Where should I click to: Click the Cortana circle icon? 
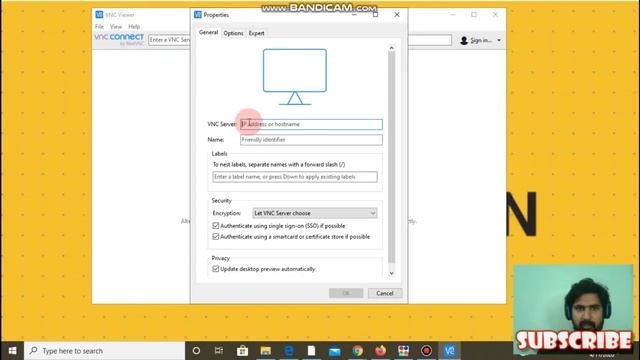point(196,351)
